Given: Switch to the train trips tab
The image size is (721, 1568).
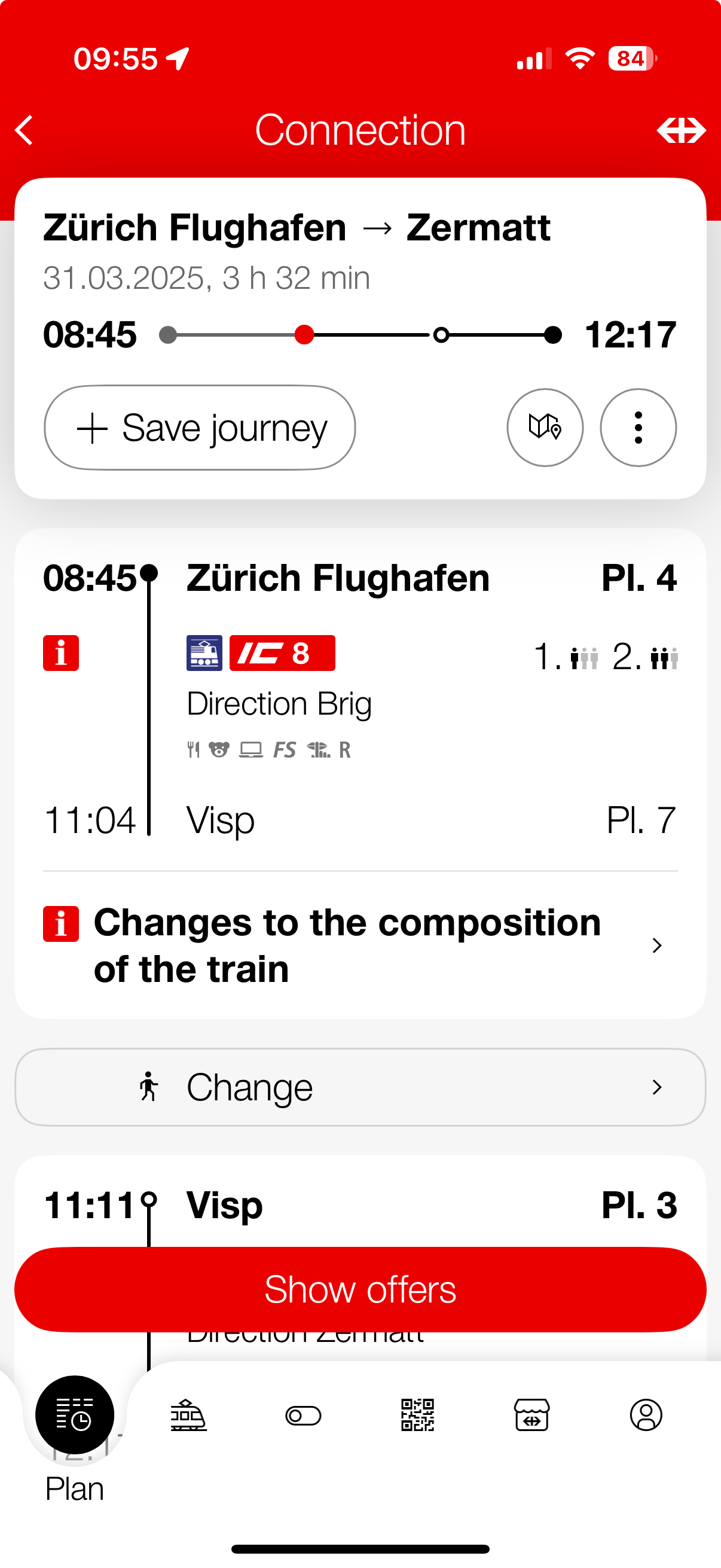Looking at the screenshot, I should pos(188,1415).
